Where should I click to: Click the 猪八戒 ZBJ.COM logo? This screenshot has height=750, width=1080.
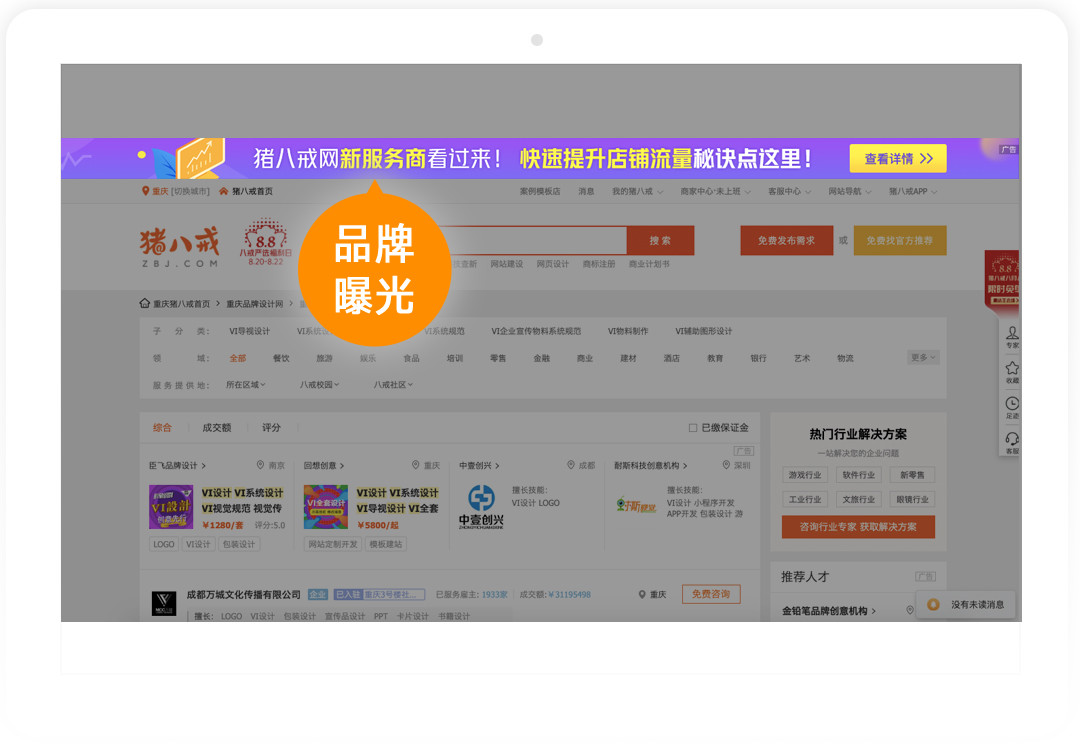click(x=180, y=247)
